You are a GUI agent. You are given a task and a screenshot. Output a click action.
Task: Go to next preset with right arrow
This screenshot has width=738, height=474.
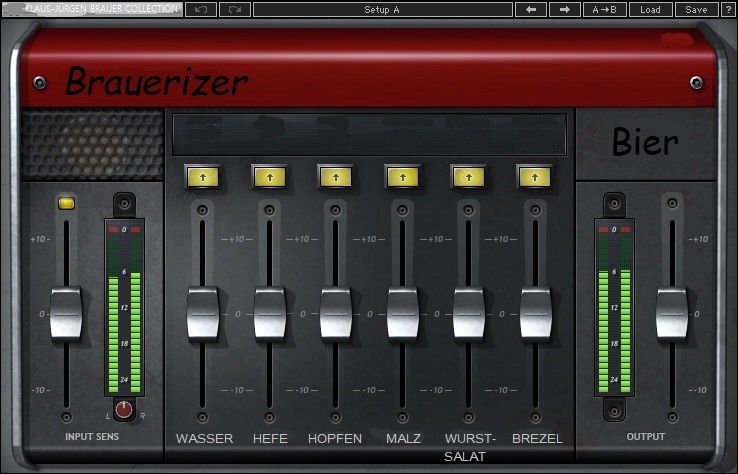(564, 9)
